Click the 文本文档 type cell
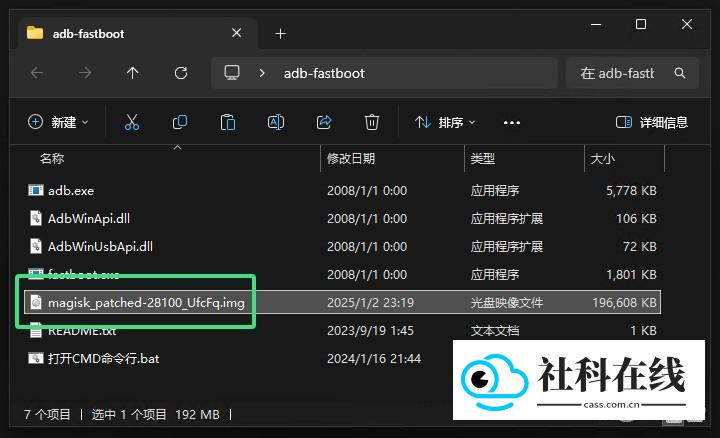Viewport: 720px width, 438px height. (x=495, y=331)
